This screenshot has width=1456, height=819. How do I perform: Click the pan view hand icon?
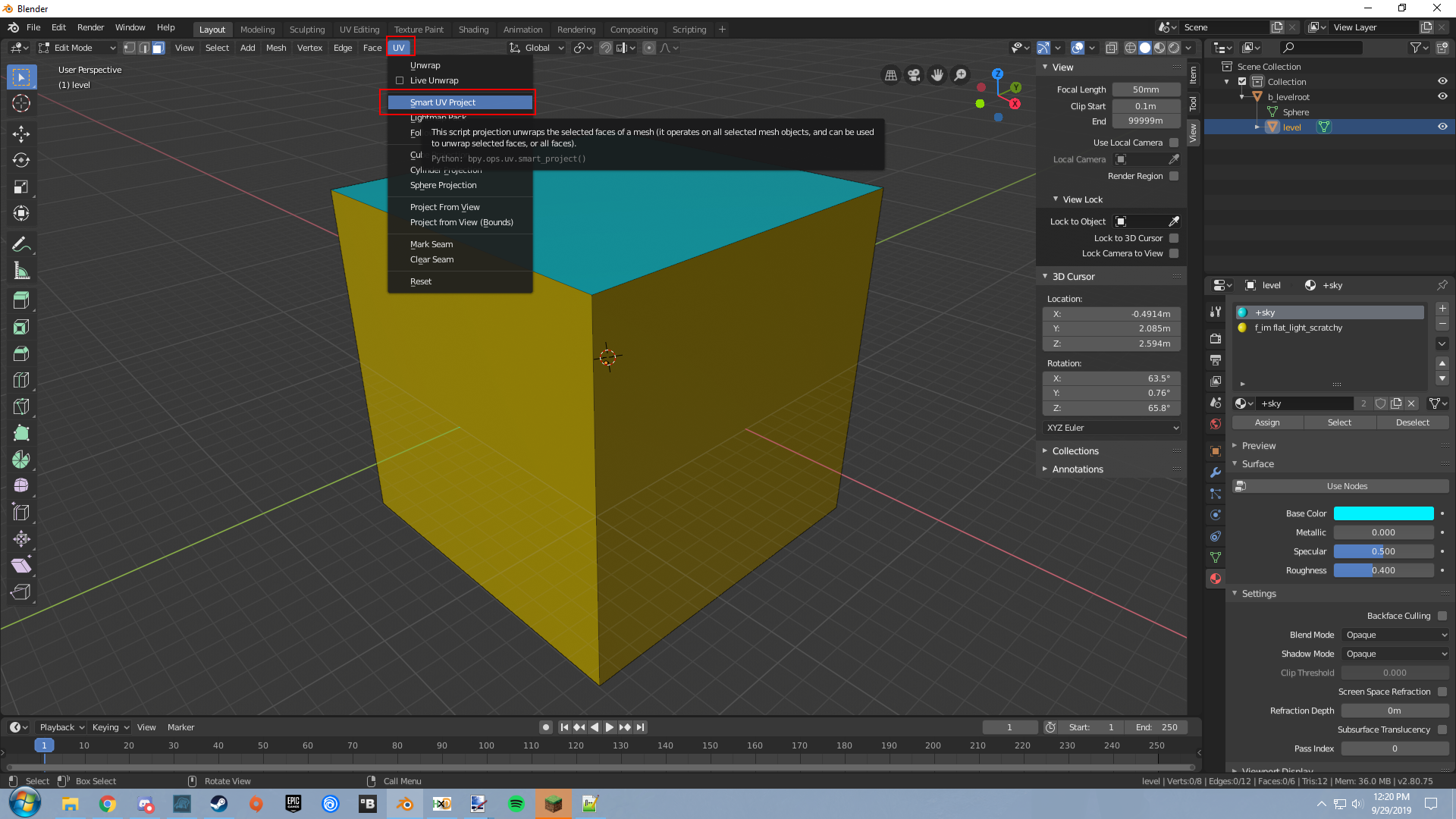click(x=937, y=75)
